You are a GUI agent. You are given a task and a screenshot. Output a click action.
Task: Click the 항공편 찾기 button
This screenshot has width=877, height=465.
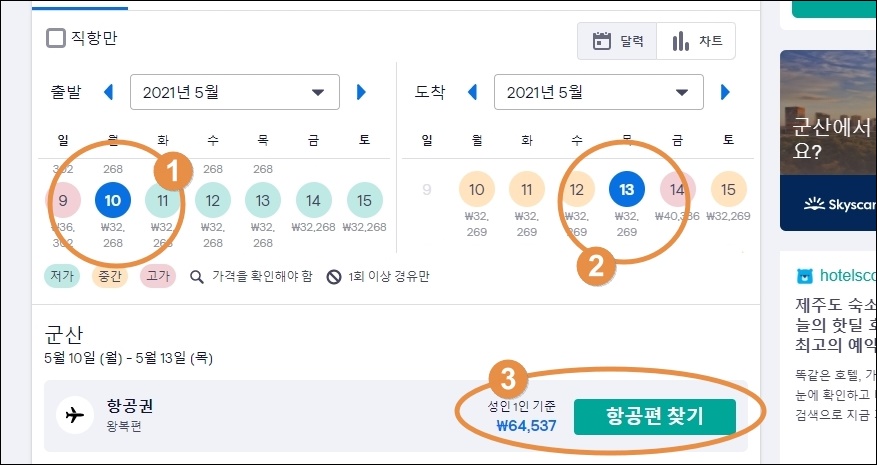pyautogui.click(x=654, y=417)
